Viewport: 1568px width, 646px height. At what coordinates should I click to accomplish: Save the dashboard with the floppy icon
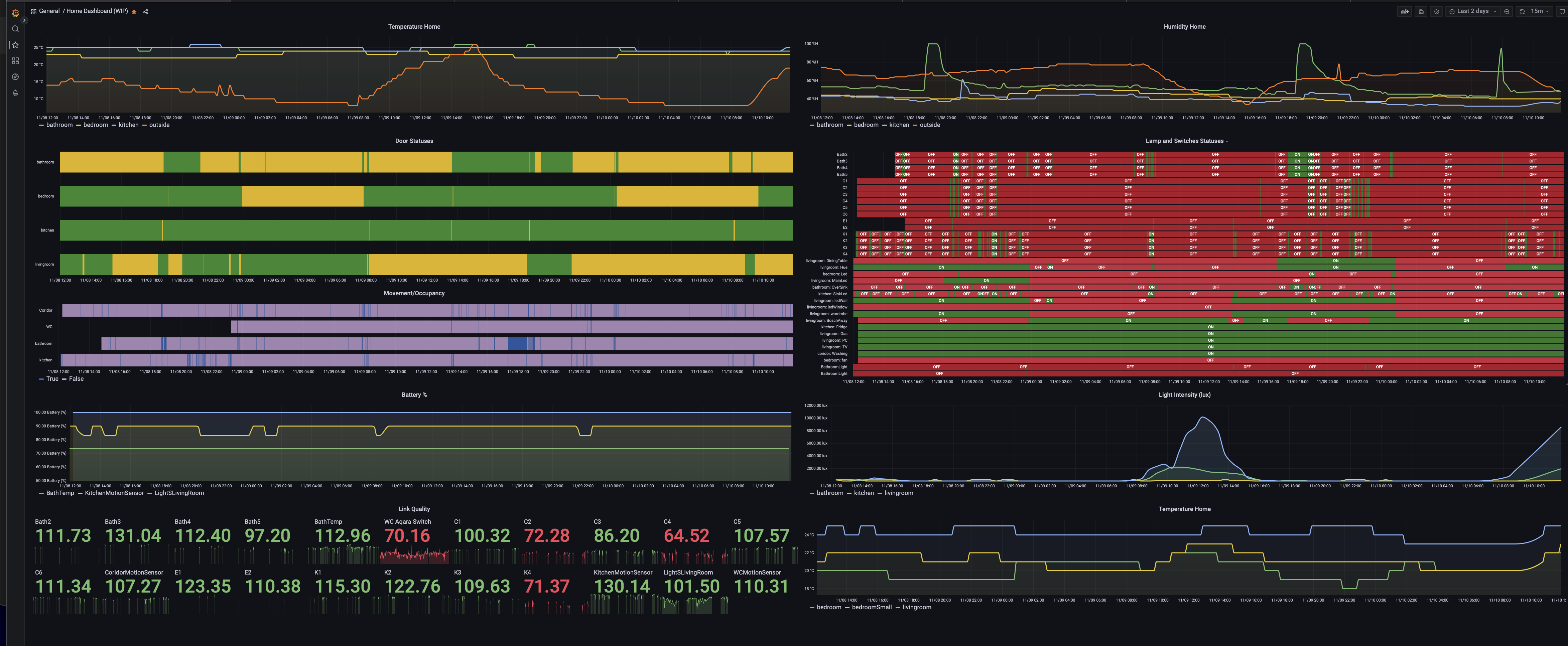pos(1421,11)
